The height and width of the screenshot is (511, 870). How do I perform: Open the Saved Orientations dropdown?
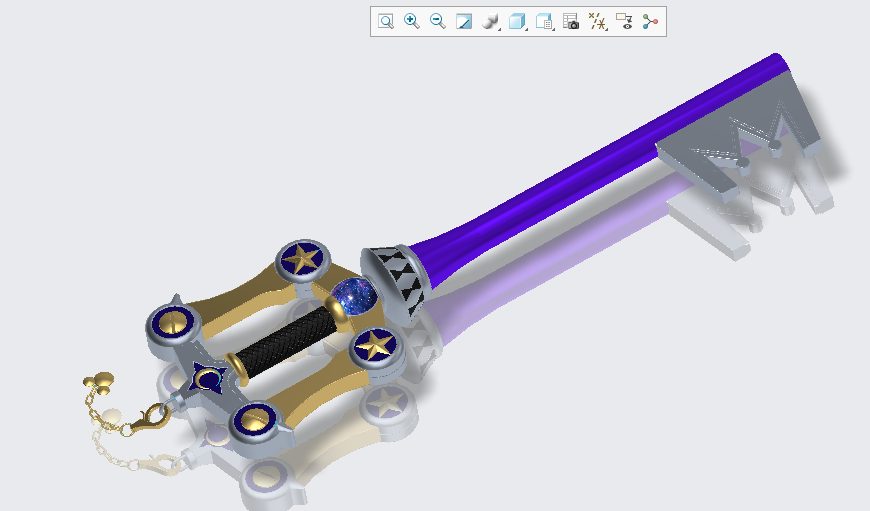coord(544,22)
